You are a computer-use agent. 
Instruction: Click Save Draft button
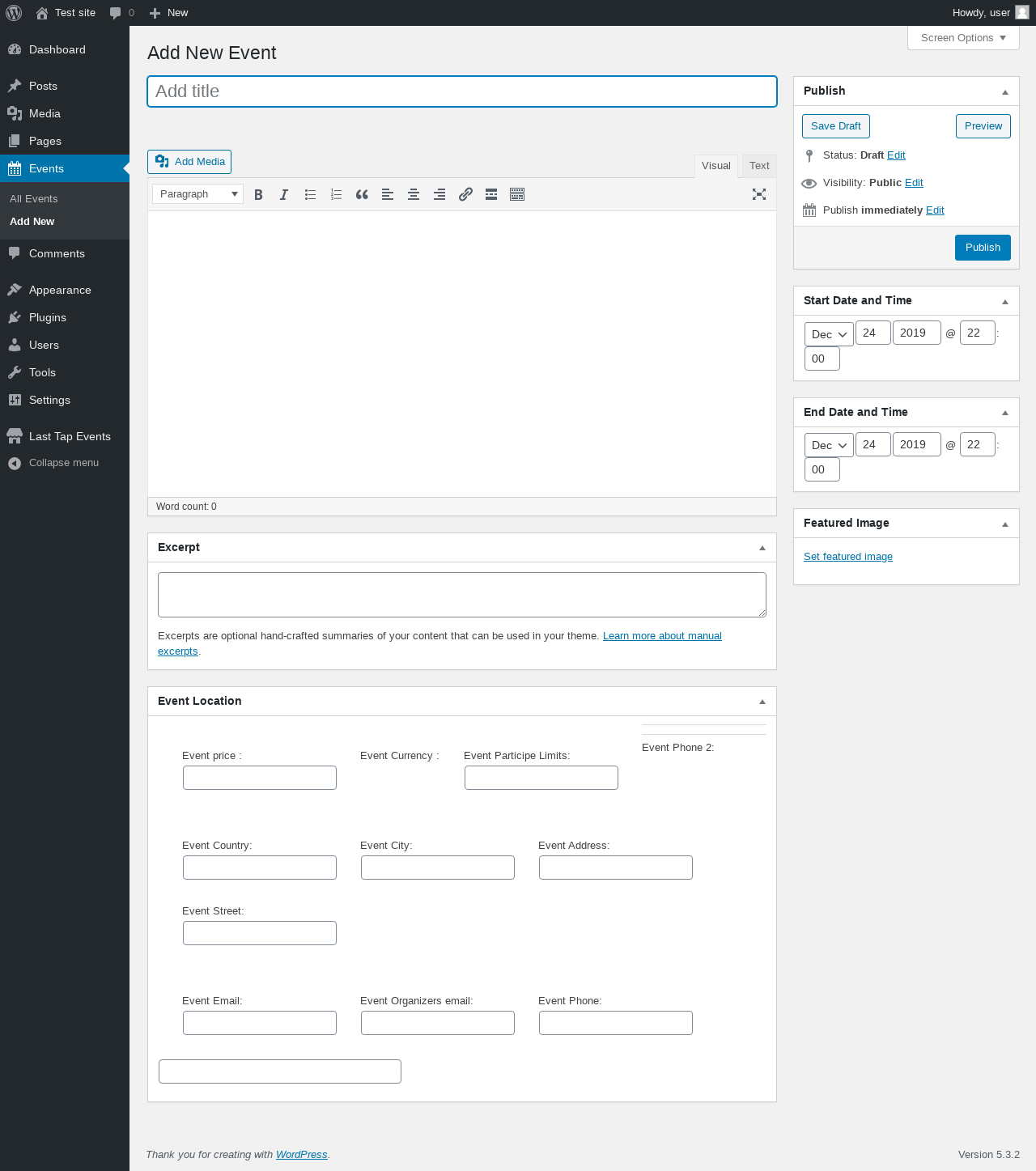pos(836,126)
